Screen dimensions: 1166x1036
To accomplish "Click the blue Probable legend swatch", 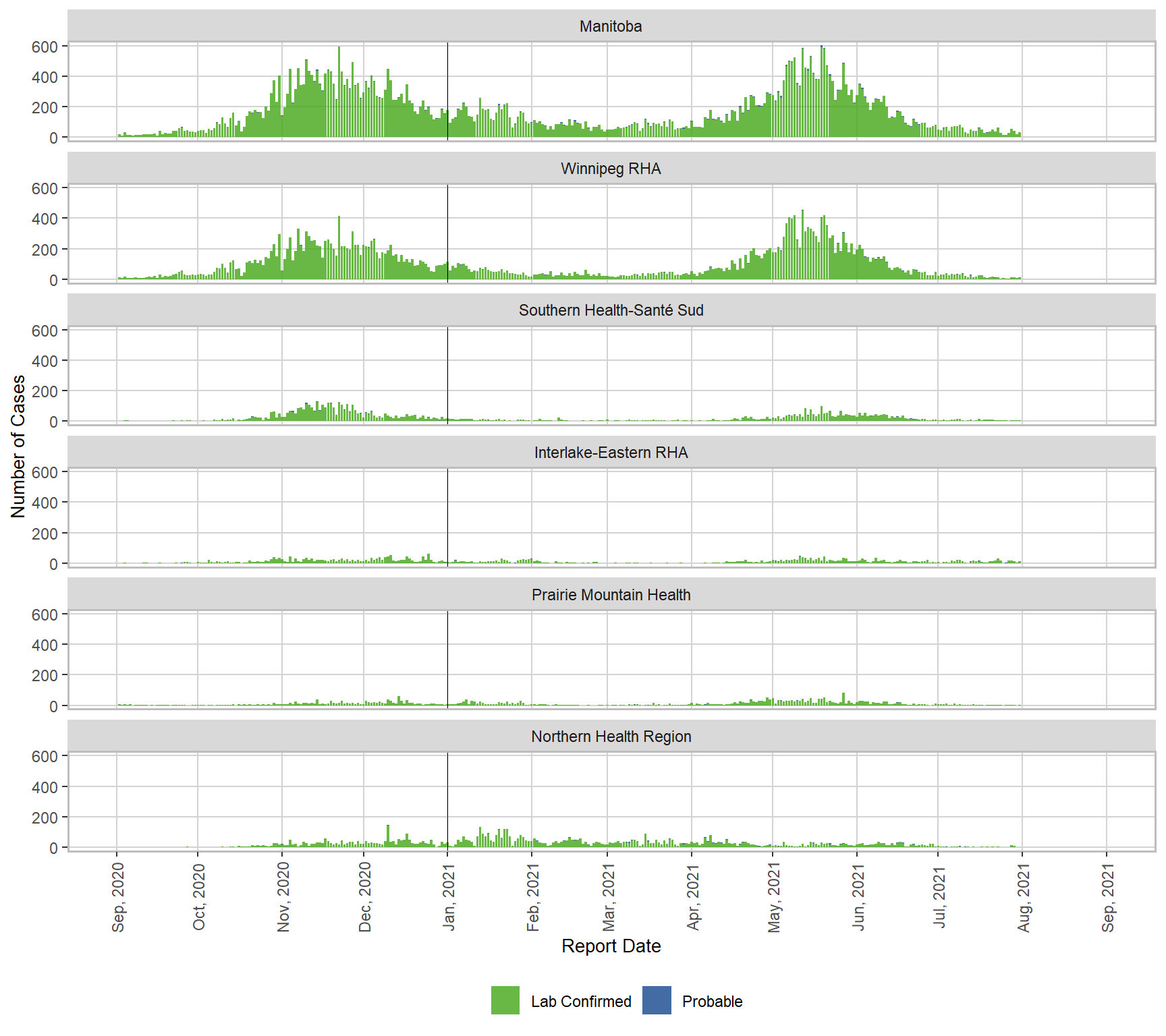I will 657,1000.
